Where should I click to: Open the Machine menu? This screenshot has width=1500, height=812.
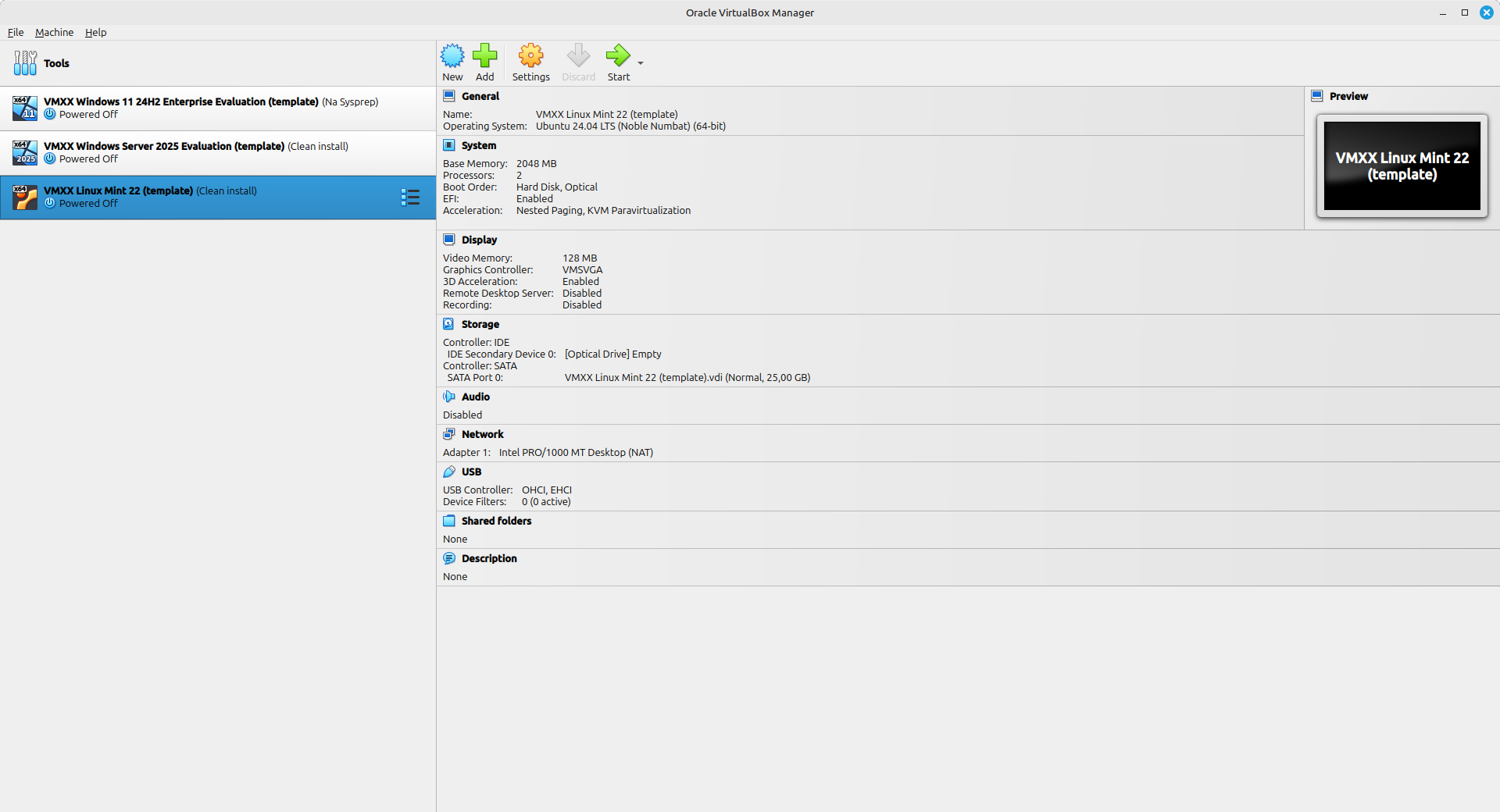[x=54, y=32]
